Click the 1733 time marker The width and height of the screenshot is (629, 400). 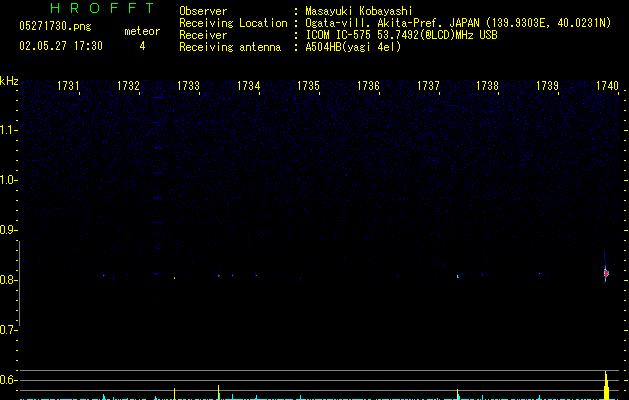188,85
